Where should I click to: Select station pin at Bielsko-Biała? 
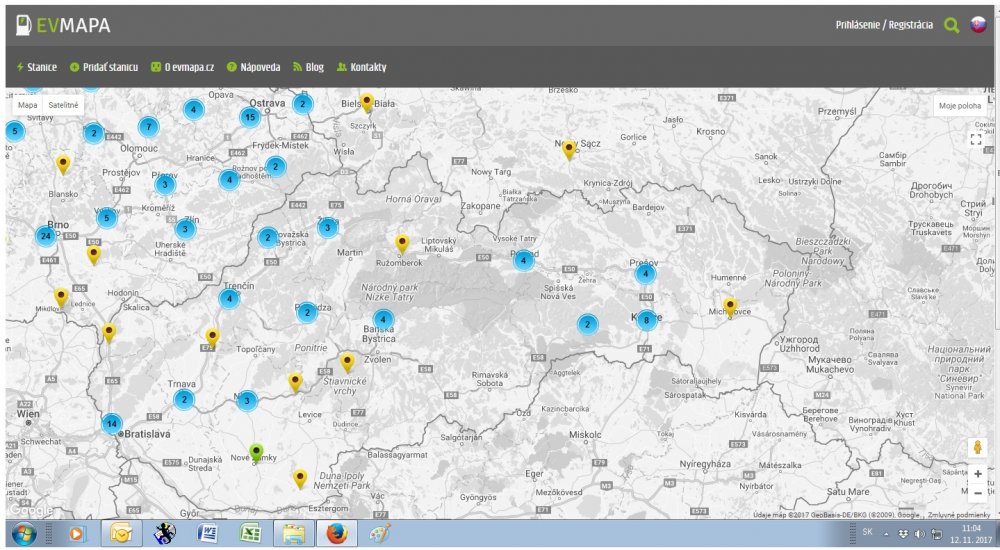[x=367, y=102]
